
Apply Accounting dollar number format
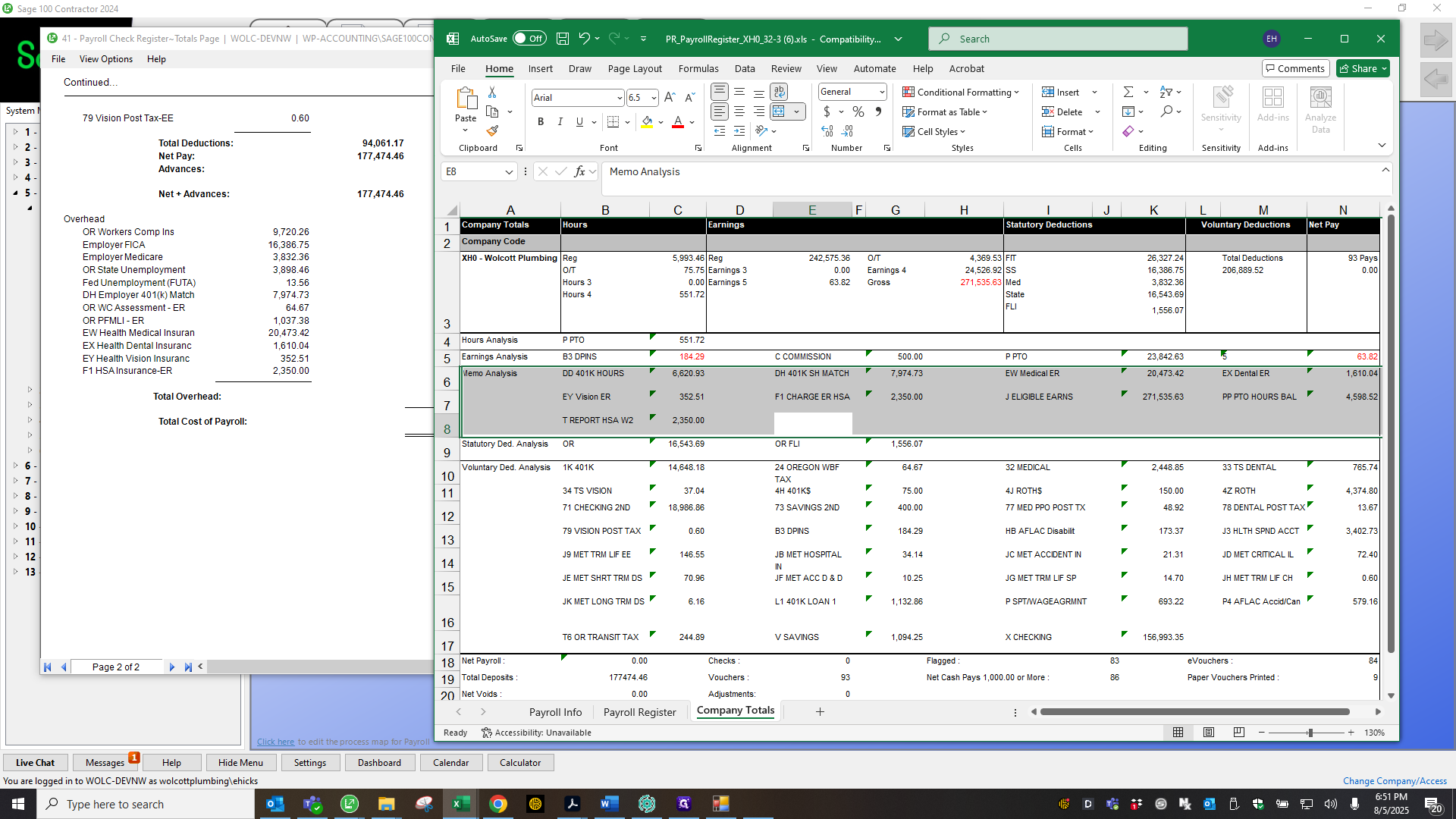pos(827,111)
